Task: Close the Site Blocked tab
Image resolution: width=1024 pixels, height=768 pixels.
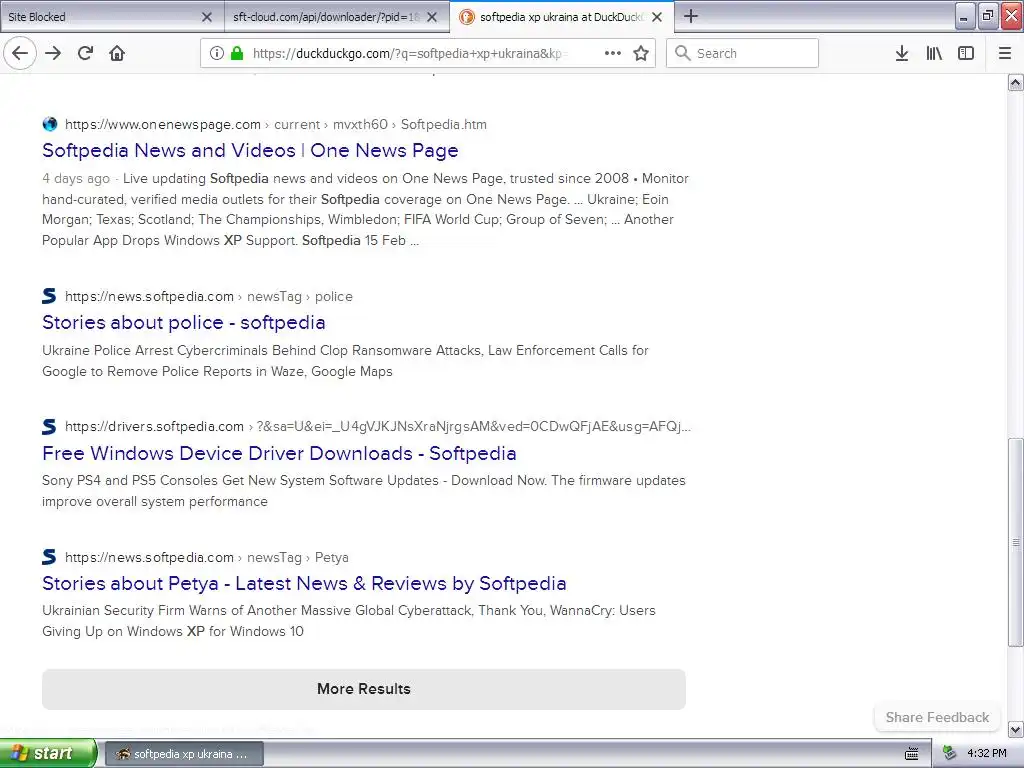Action: click(206, 17)
